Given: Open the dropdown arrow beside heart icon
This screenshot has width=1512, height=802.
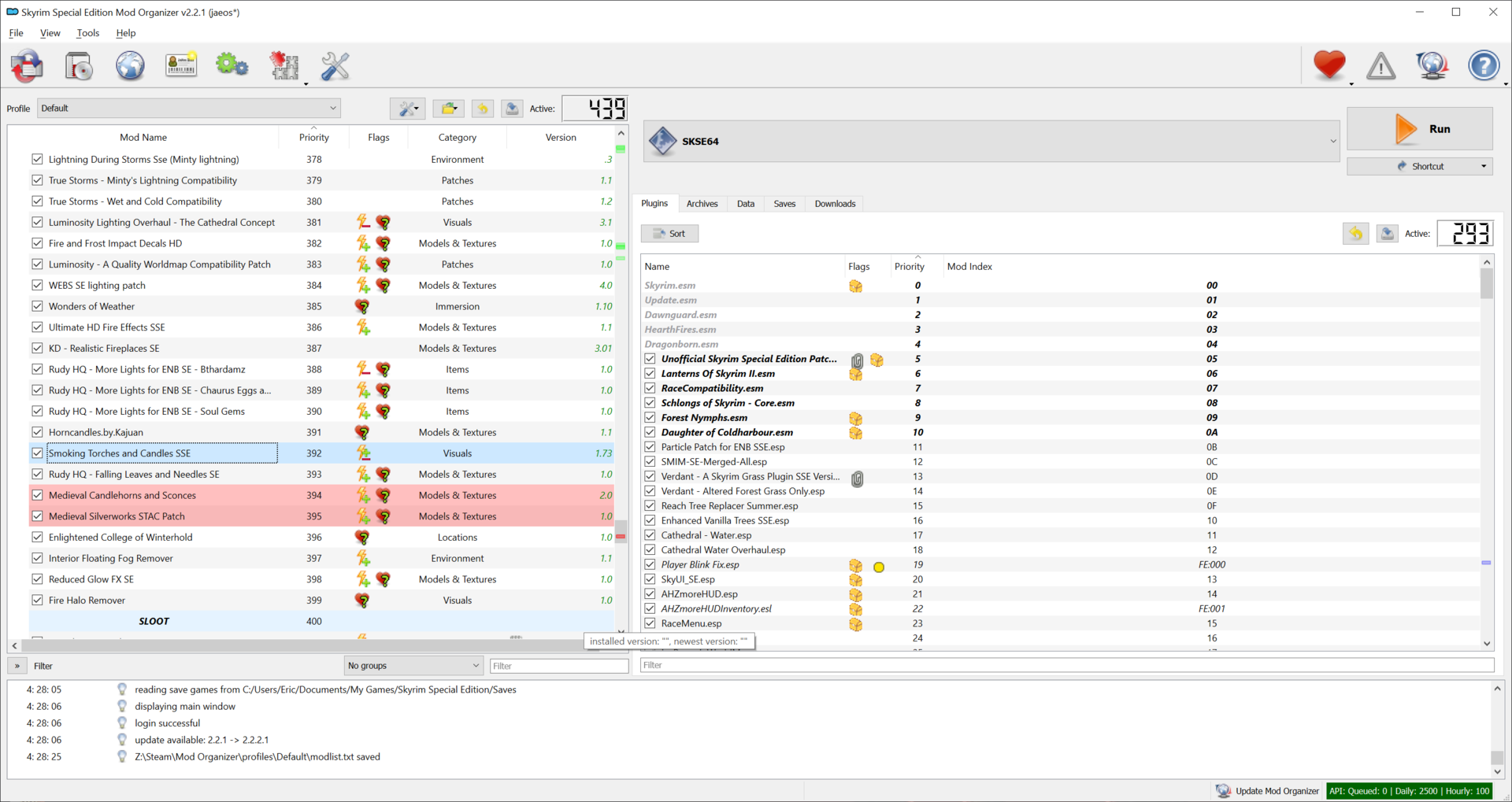Looking at the screenshot, I should point(1351,83).
